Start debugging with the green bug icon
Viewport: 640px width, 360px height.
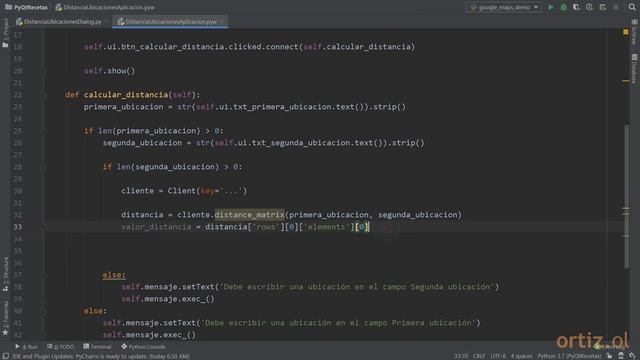[564, 7]
